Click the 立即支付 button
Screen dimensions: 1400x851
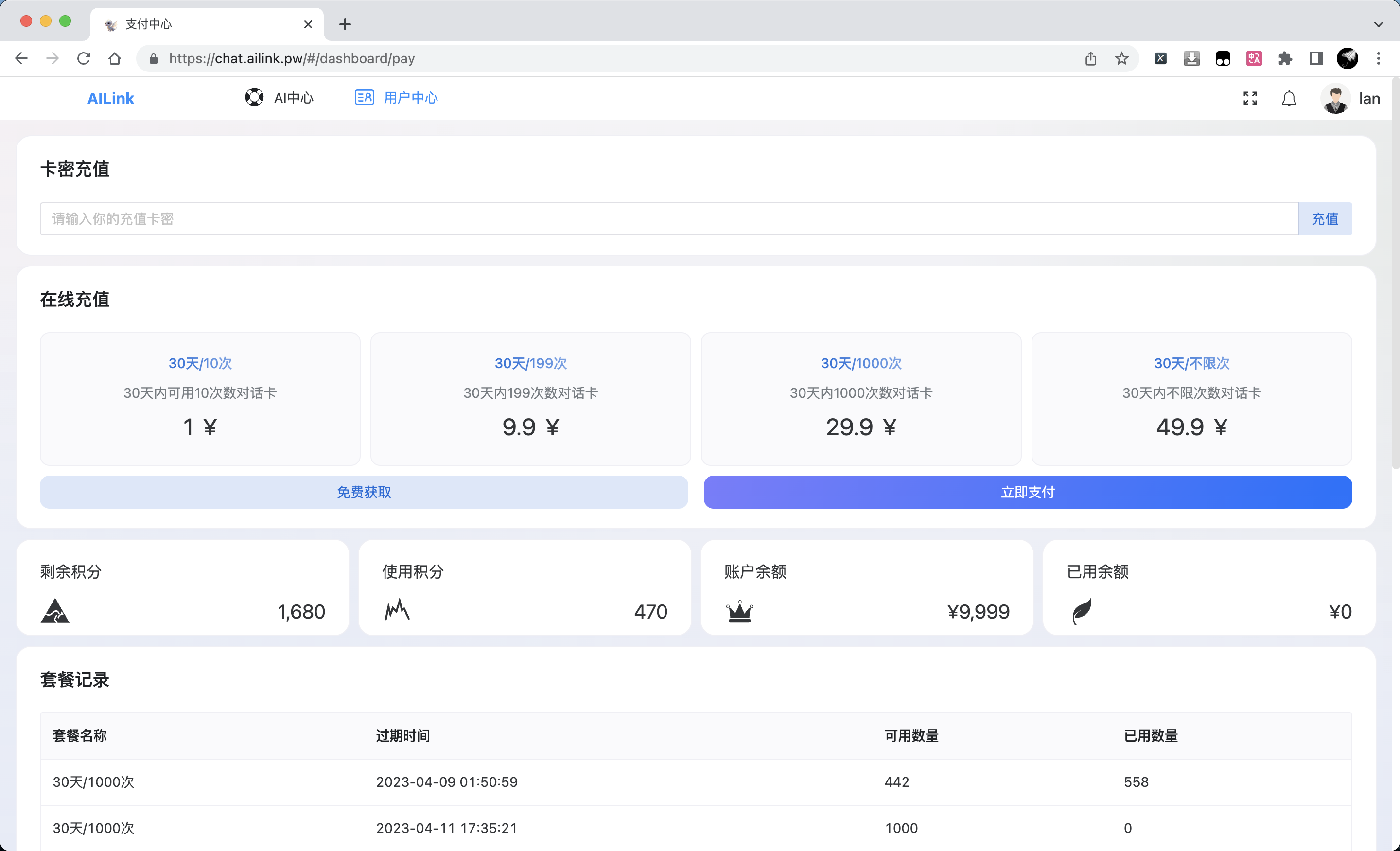tap(1028, 492)
